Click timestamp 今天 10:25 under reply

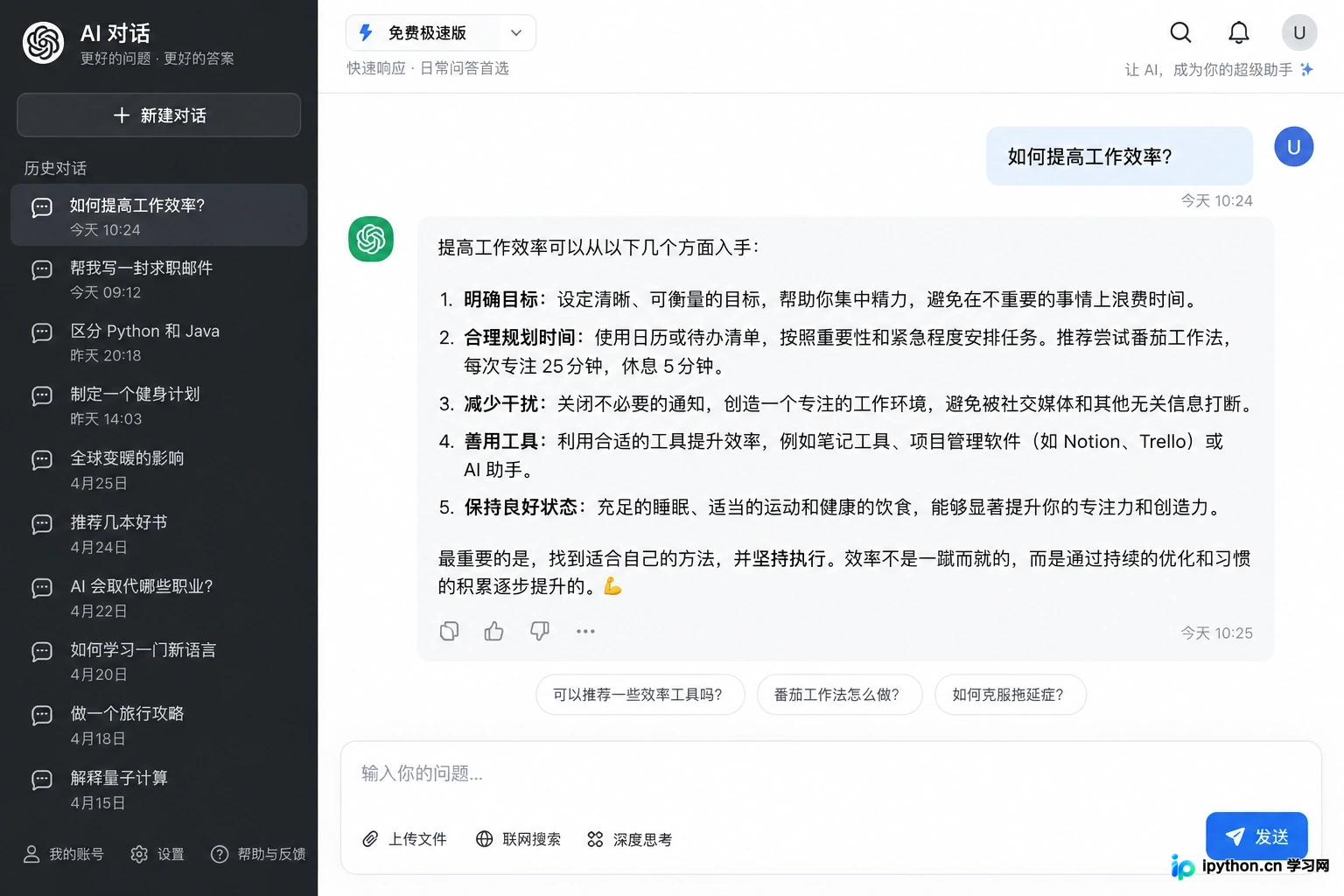(x=1216, y=633)
